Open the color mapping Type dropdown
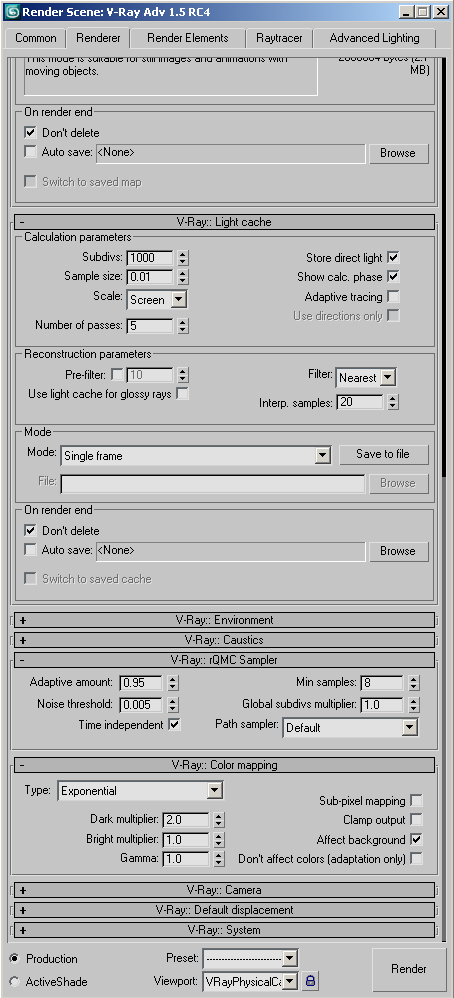This screenshot has width=454, height=998. point(141,791)
